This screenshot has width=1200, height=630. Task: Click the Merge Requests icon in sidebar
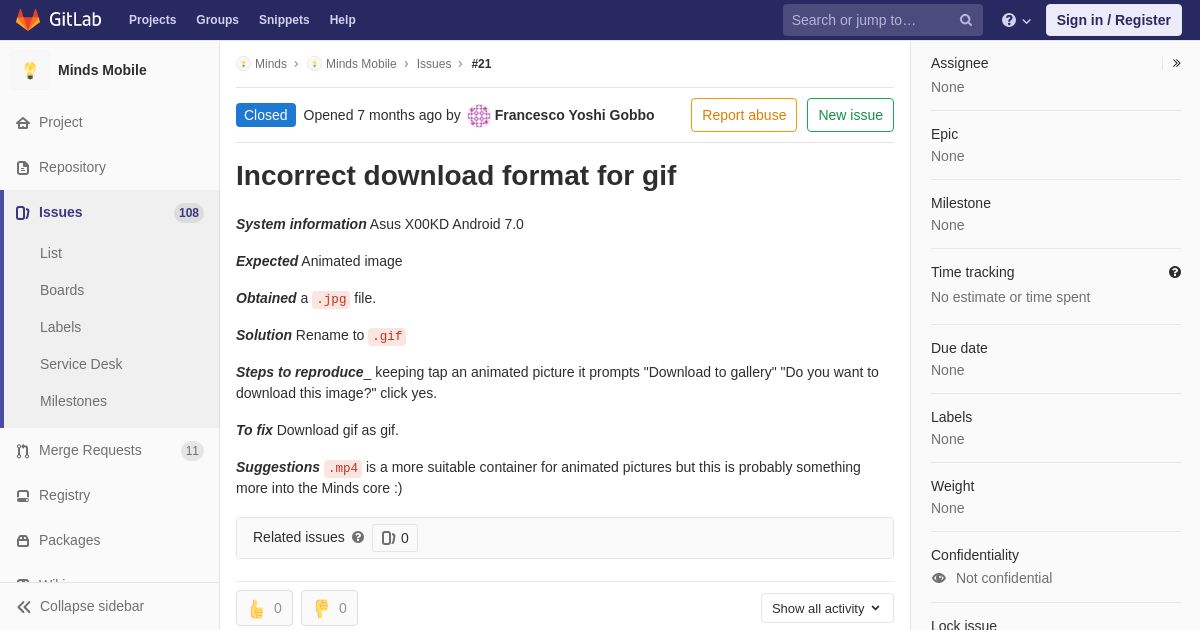coord(23,451)
